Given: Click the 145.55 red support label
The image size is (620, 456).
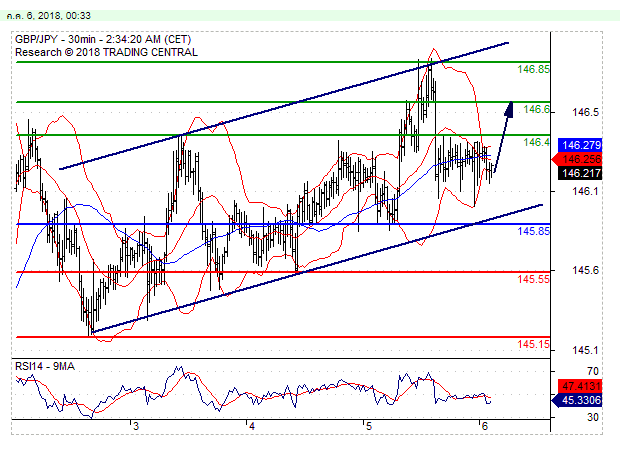Looking at the screenshot, I should [x=533, y=280].
